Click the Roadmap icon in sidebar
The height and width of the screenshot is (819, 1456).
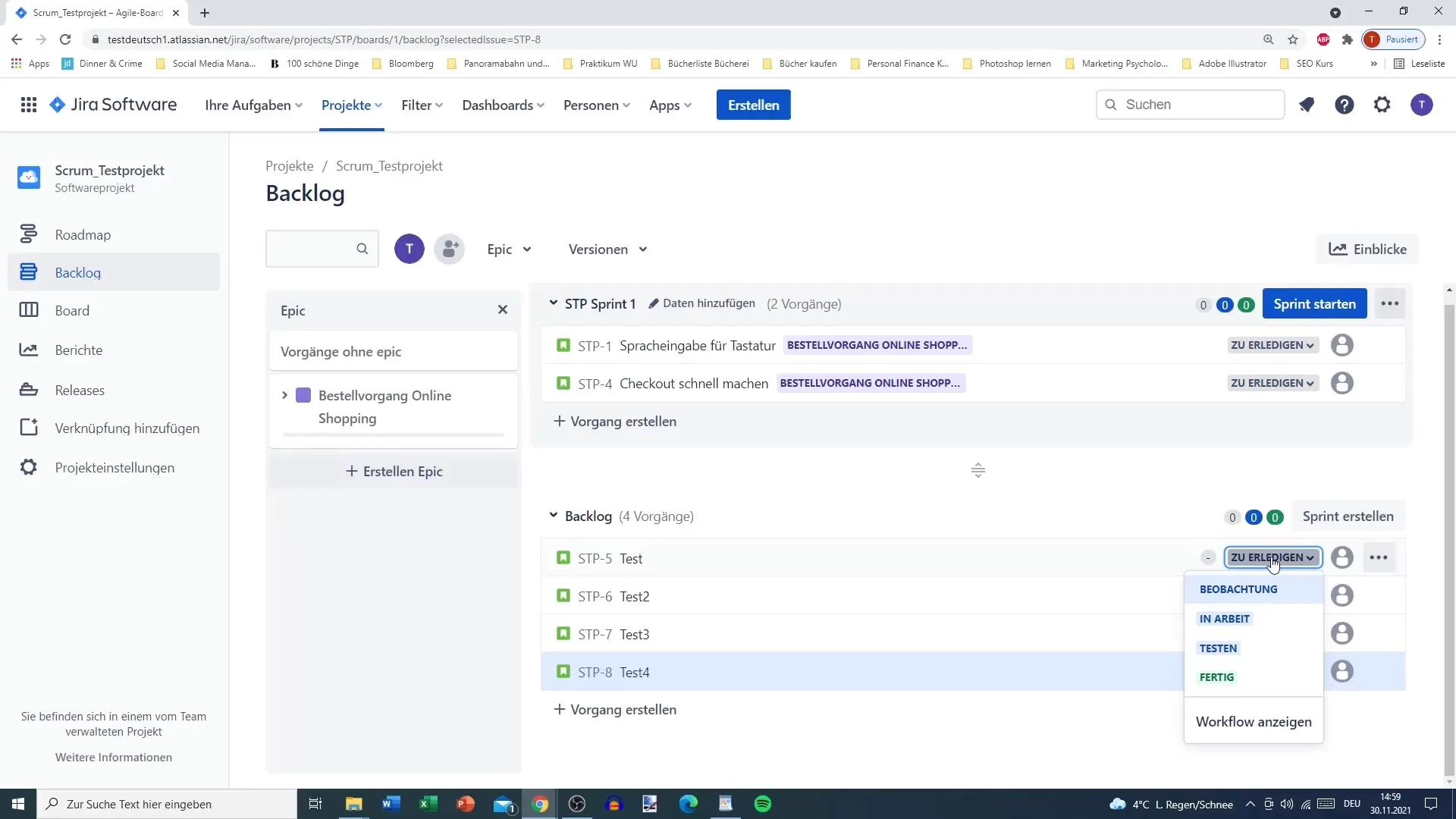[x=27, y=233]
